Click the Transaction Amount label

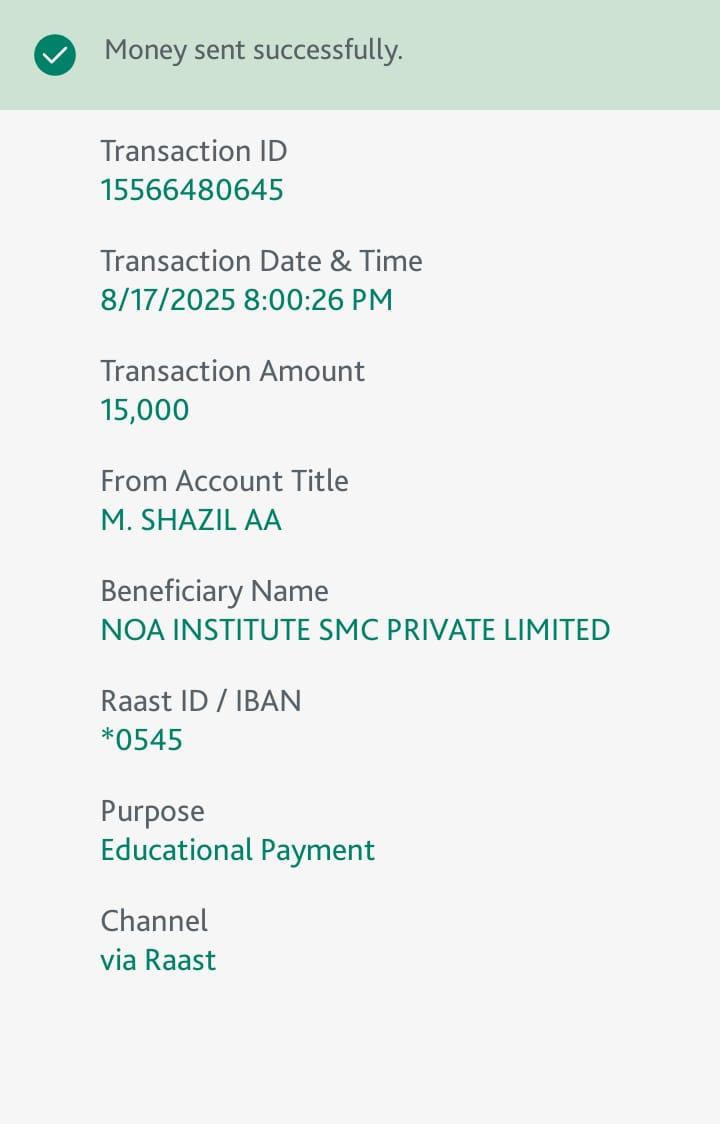tap(232, 371)
